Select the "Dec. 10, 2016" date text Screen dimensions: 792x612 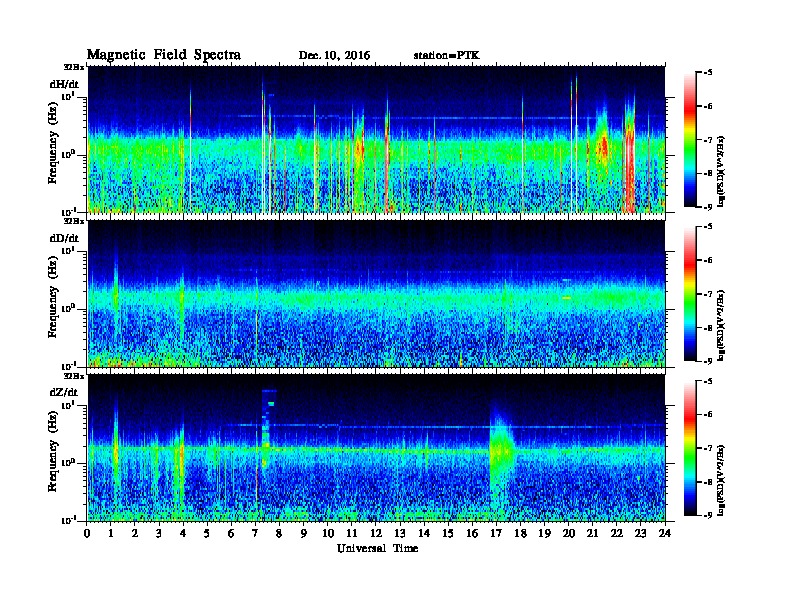tap(334, 56)
